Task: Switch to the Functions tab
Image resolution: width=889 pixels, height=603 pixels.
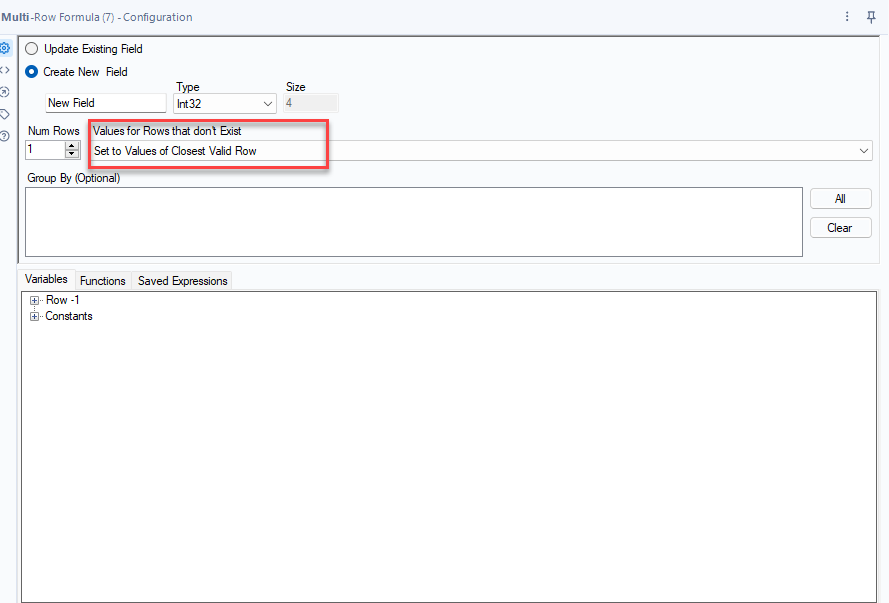Action: coord(102,280)
